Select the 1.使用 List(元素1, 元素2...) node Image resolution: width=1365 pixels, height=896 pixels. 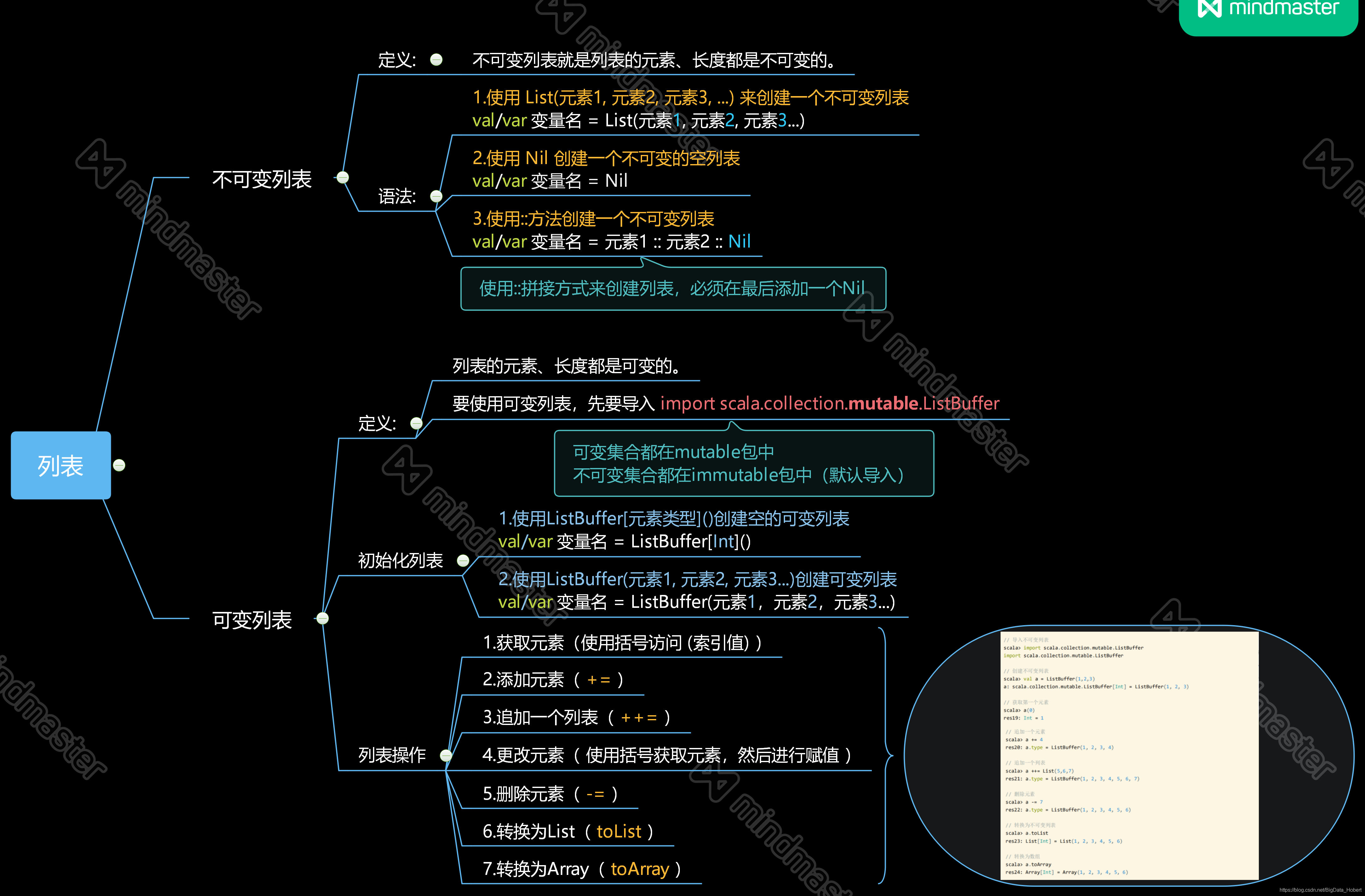click(691, 109)
